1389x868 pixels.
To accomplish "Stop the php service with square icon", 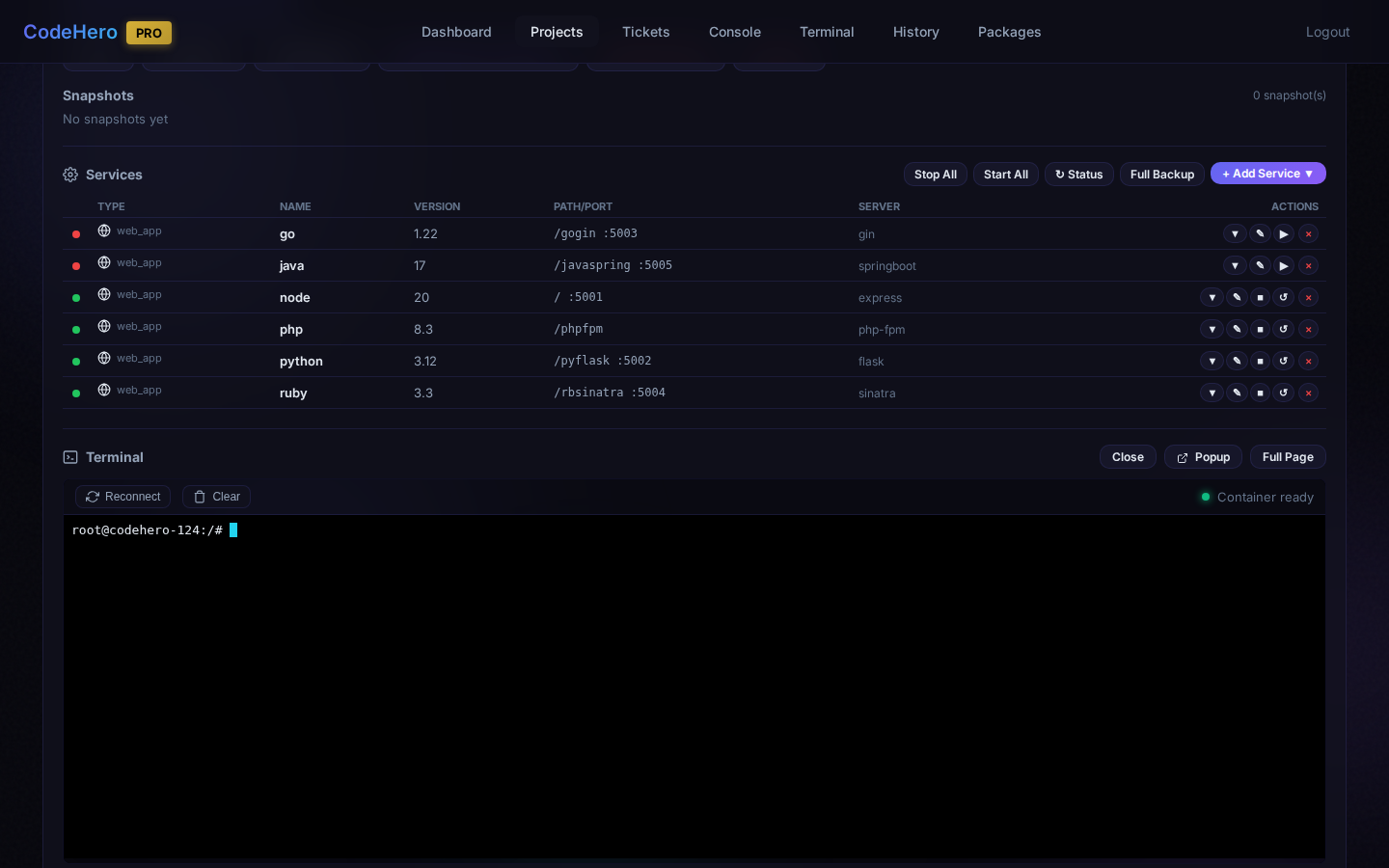I will tap(1260, 330).
